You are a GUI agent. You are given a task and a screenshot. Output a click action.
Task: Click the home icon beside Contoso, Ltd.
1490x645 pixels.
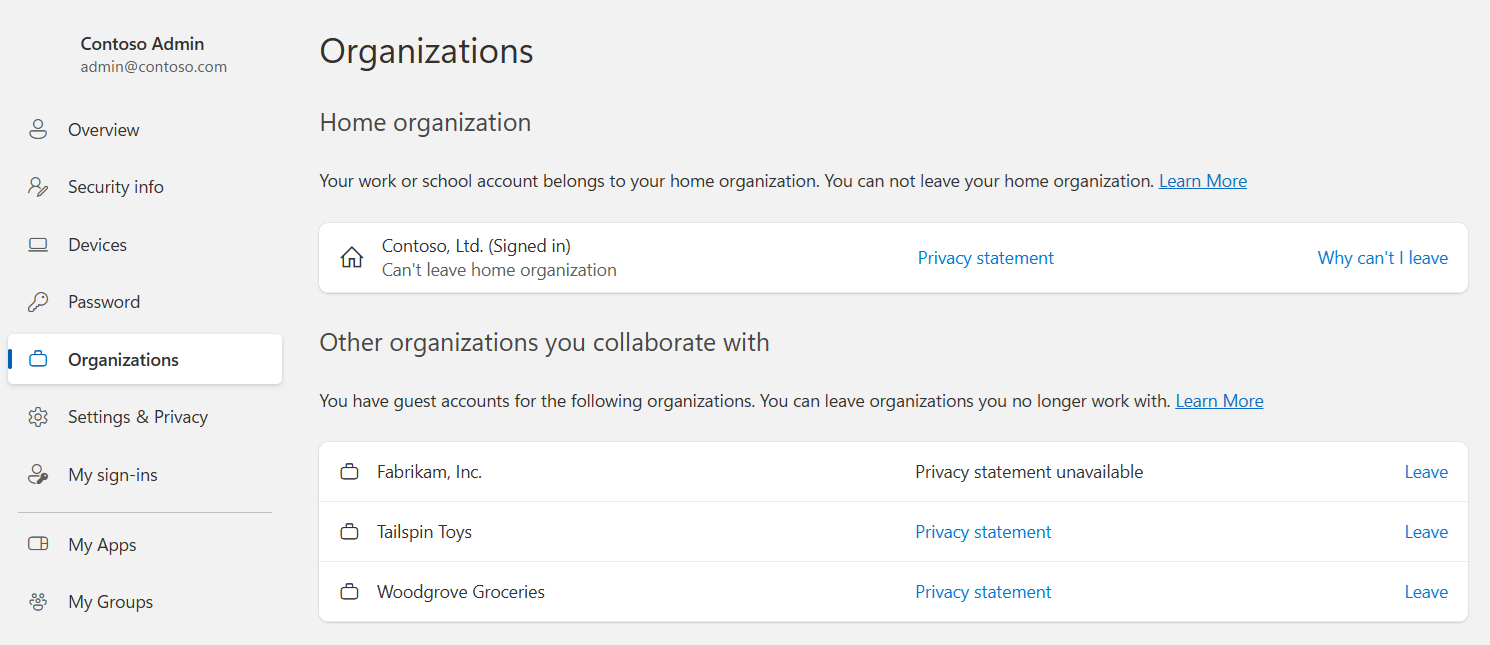[x=350, y=257]
